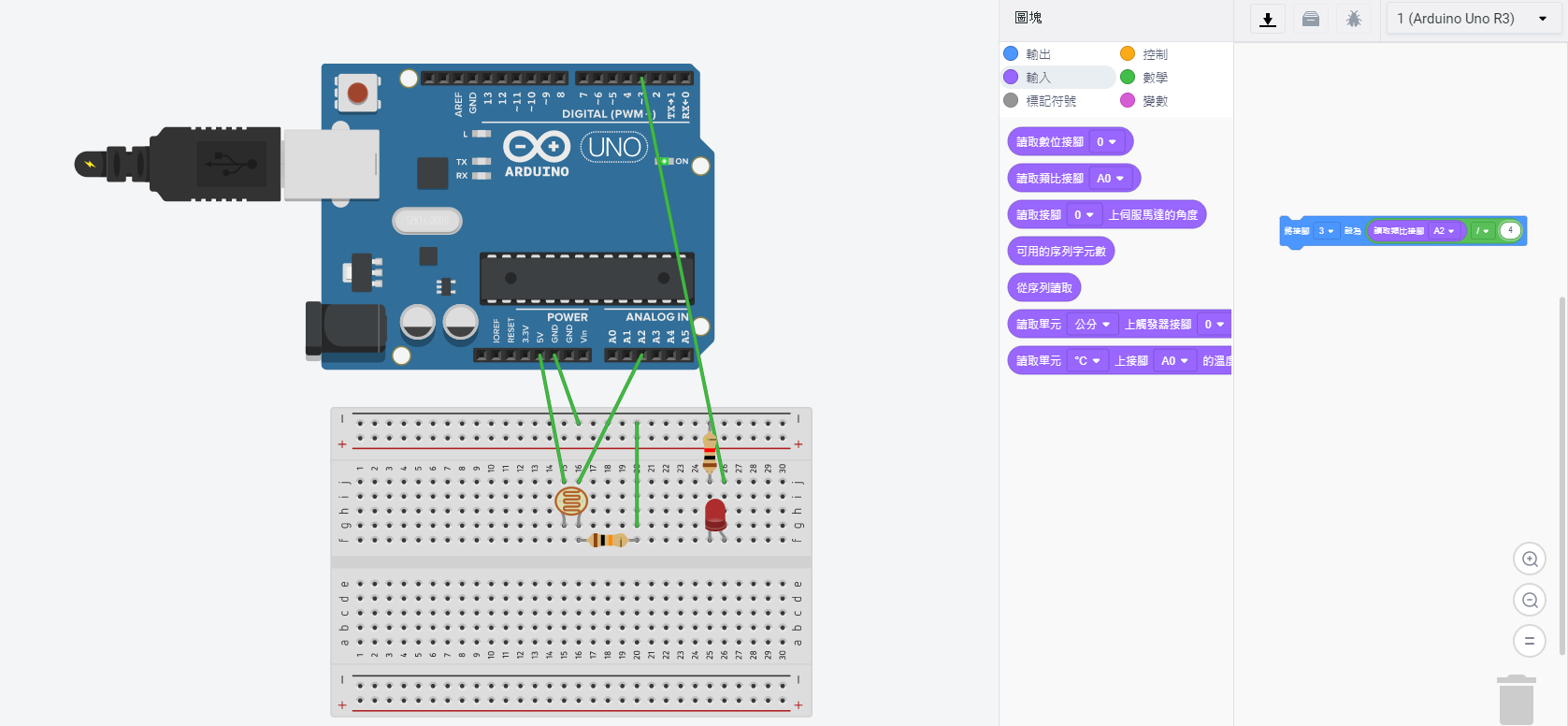Switch to the 數學 block category
This screenshot has width=1568, height=726.
tap(1154, 78)
